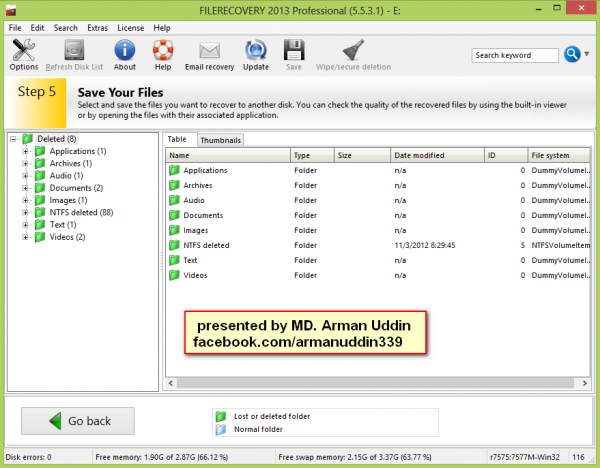The width and height of the screenshot is (600, 468).
Task: Click right arrow of horizontal scrollbar
Action: [584, 383]
